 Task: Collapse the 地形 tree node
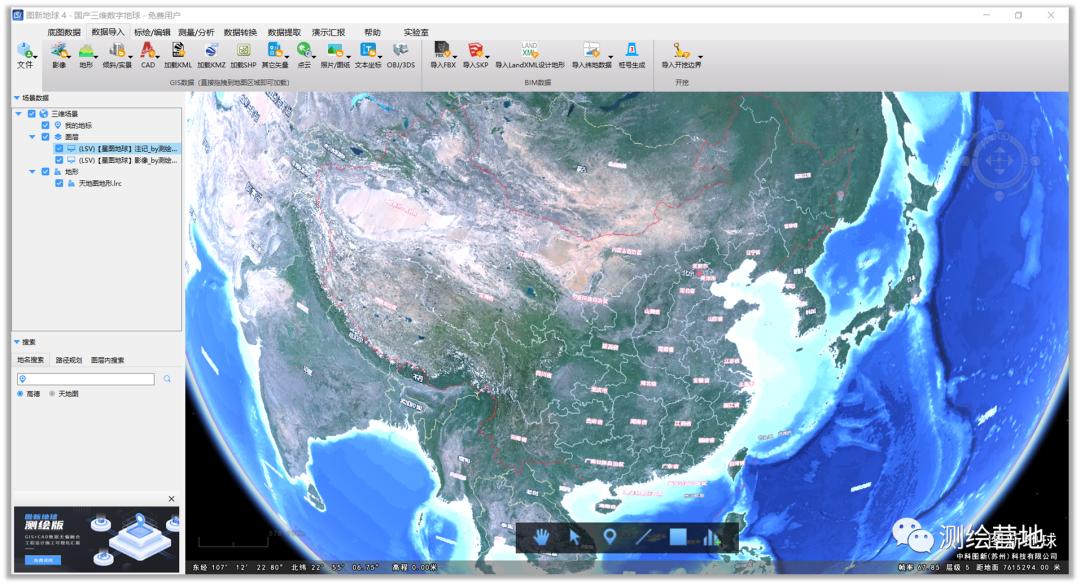32,172
